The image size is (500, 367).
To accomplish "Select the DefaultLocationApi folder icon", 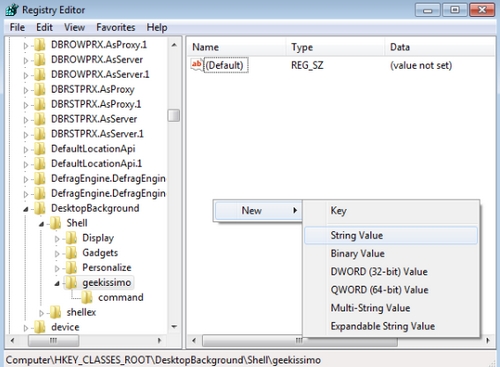I will tap(40, 149).
